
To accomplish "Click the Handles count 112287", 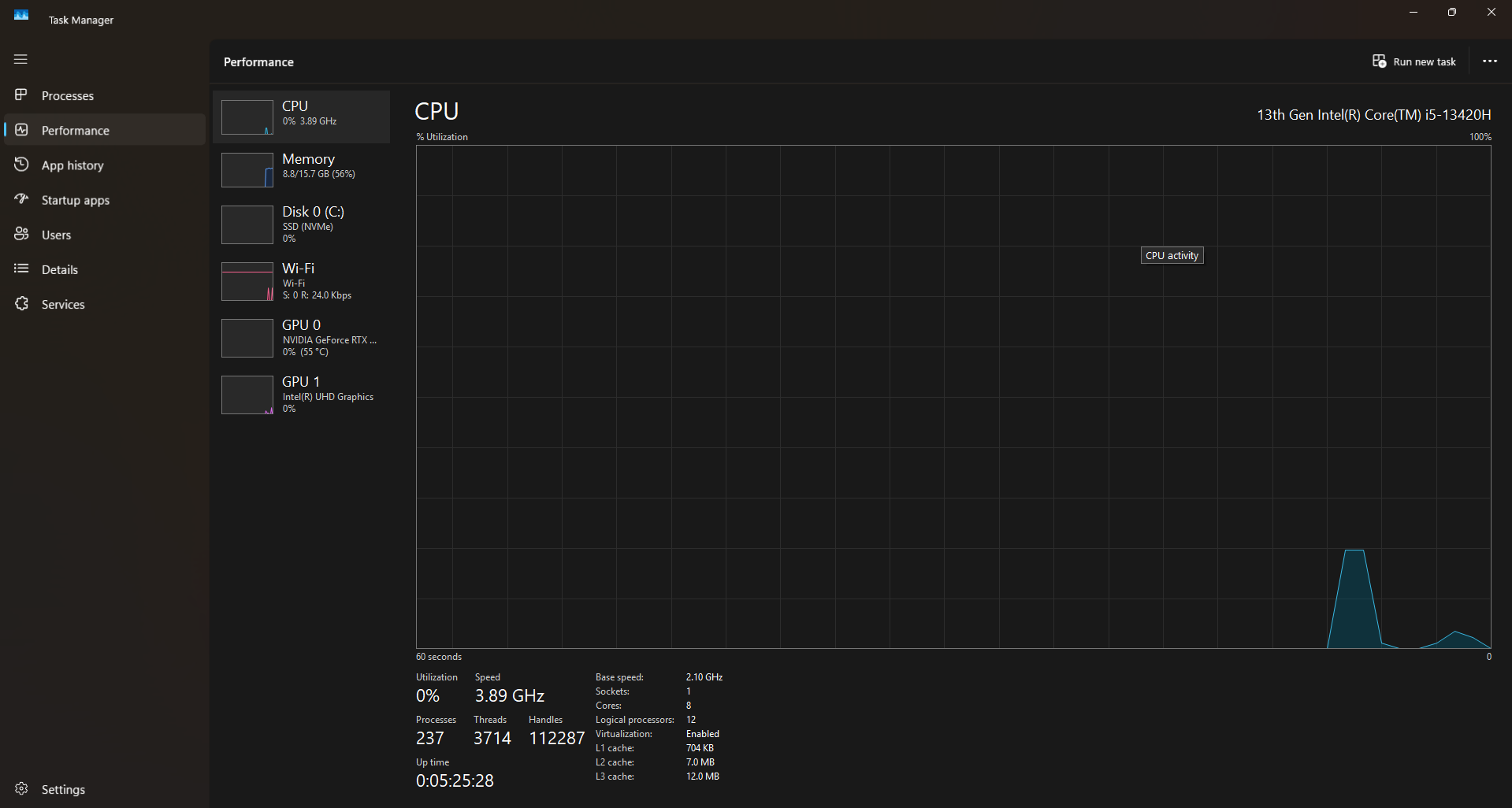I will pos(557,739).
